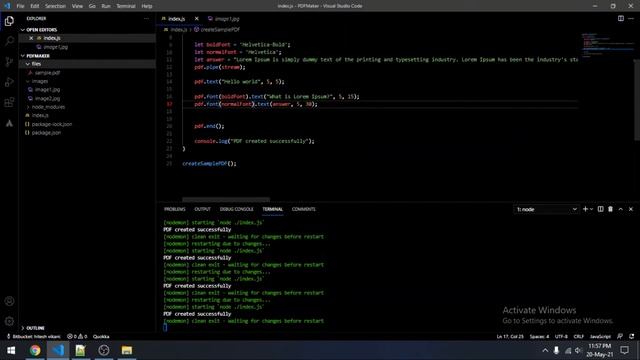Open the Manage gear in activity bar

click(x=9, y=321)
